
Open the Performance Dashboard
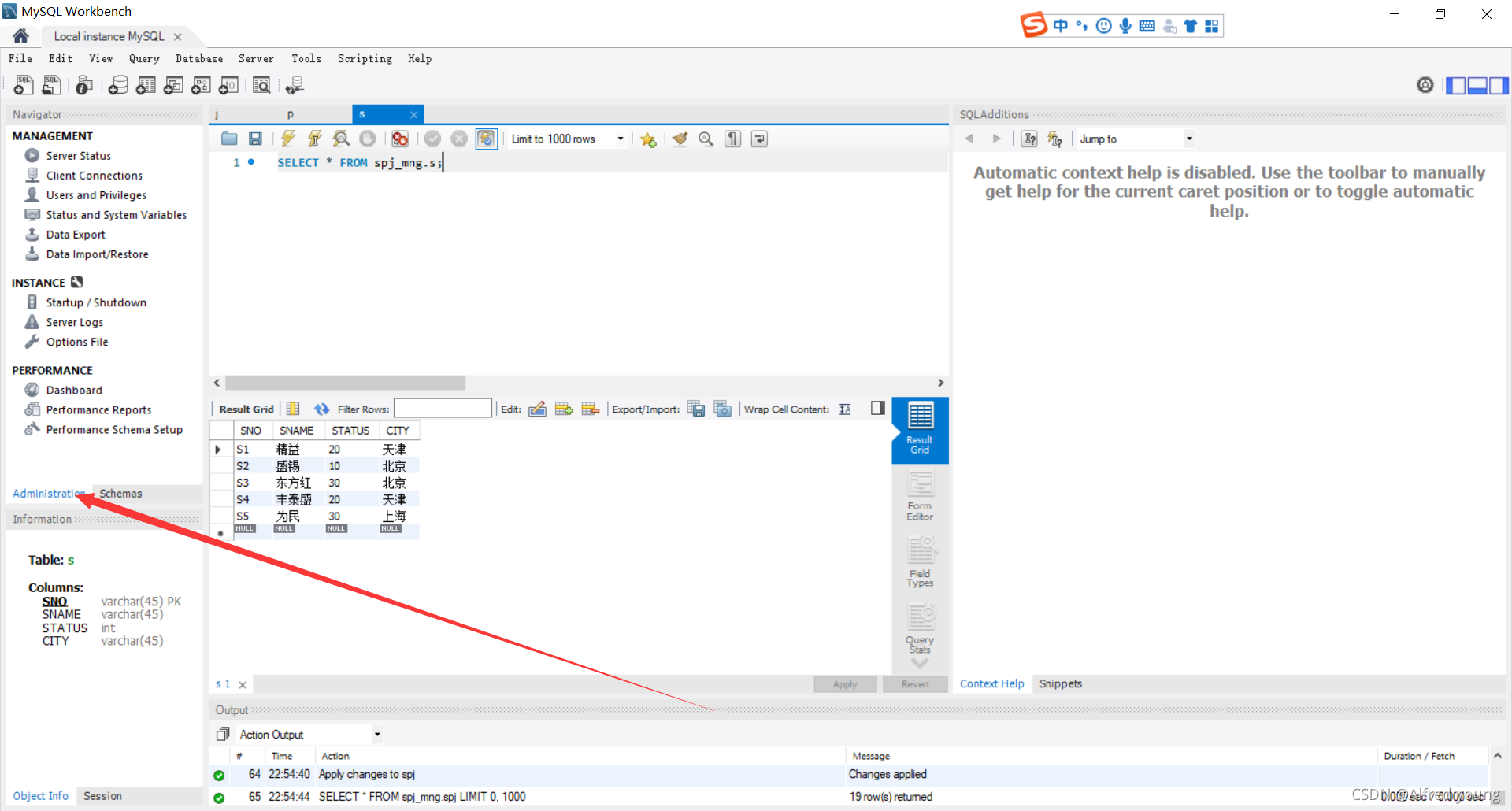tap(74, 391)
